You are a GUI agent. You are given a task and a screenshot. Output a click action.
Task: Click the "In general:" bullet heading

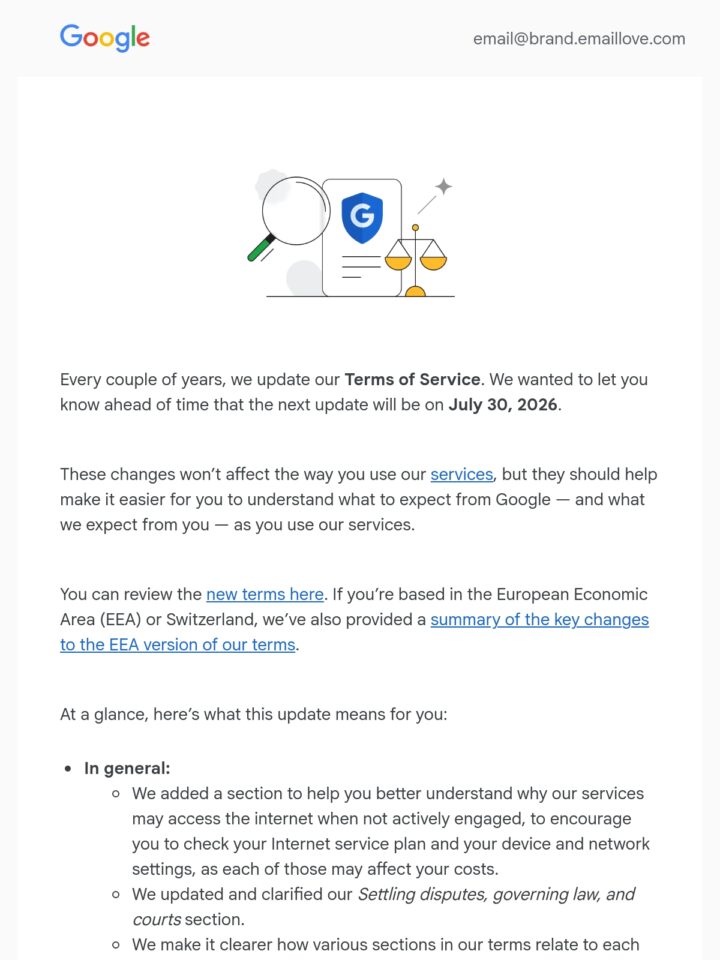(127, 768)
